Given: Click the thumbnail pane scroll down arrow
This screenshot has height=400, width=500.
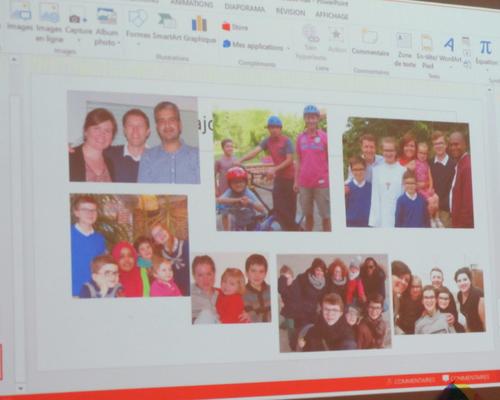Looking at the screenshot, I should click(x=20, y=388).
